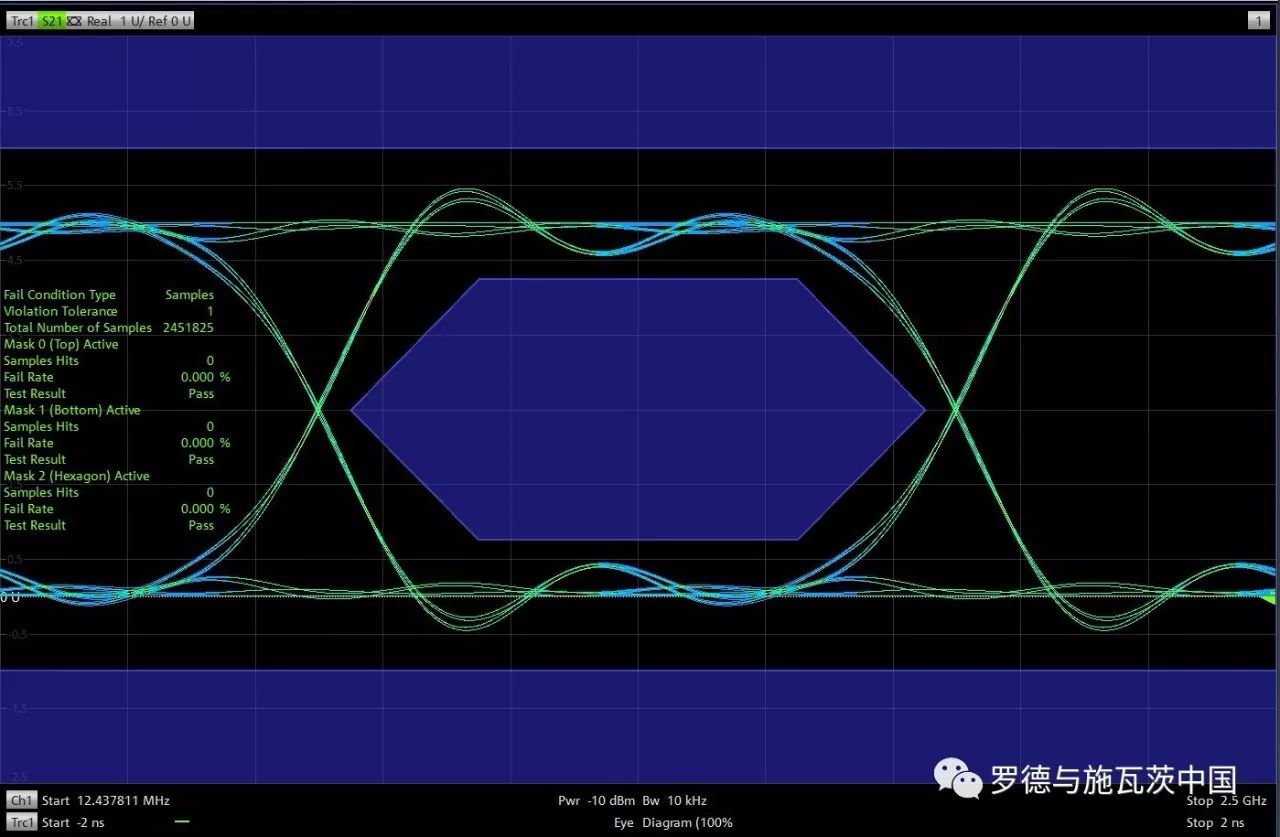Click Test Result Pass under Mask 2

(109, 525)
